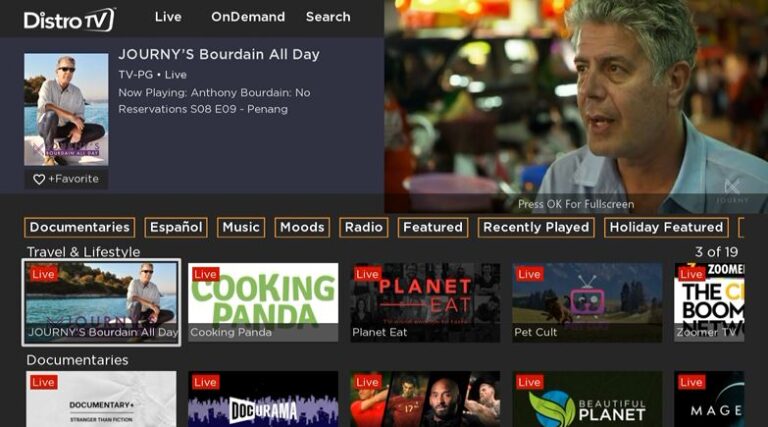
Task: Click the Documentaries row heading
Action: click(77, 360)
